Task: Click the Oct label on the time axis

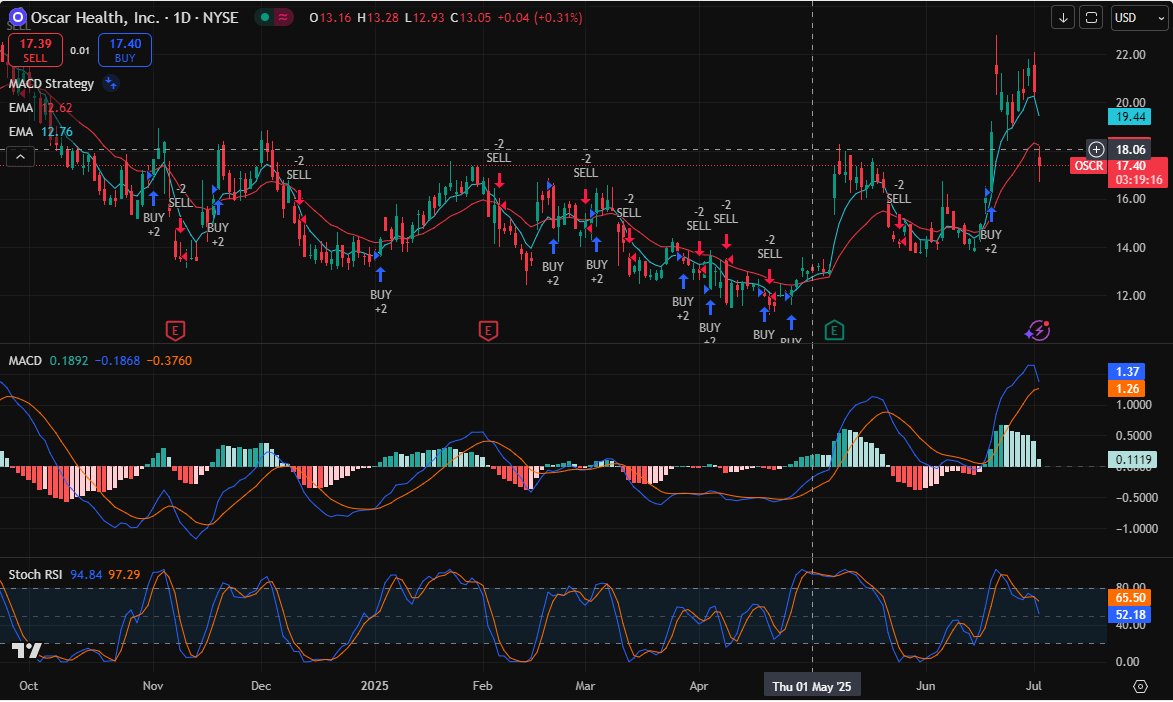Action: [28, 686]
